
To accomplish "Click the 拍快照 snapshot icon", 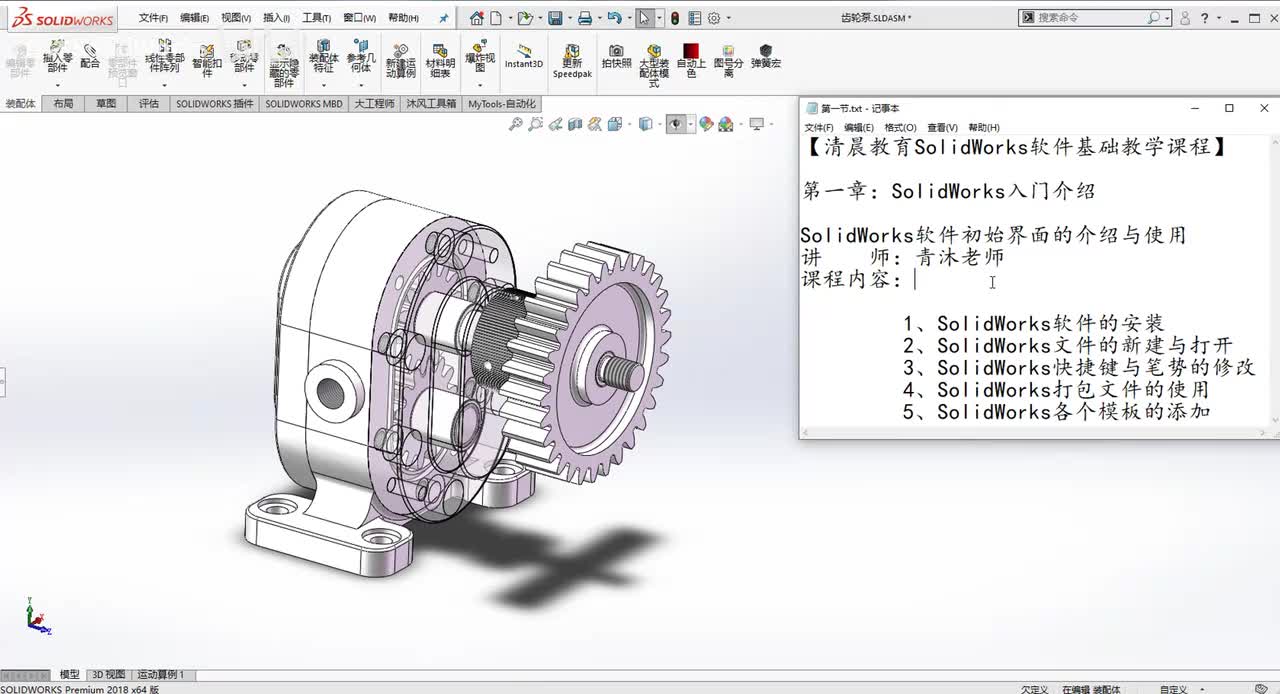I will pyautogui.click(x=616, y=56).
